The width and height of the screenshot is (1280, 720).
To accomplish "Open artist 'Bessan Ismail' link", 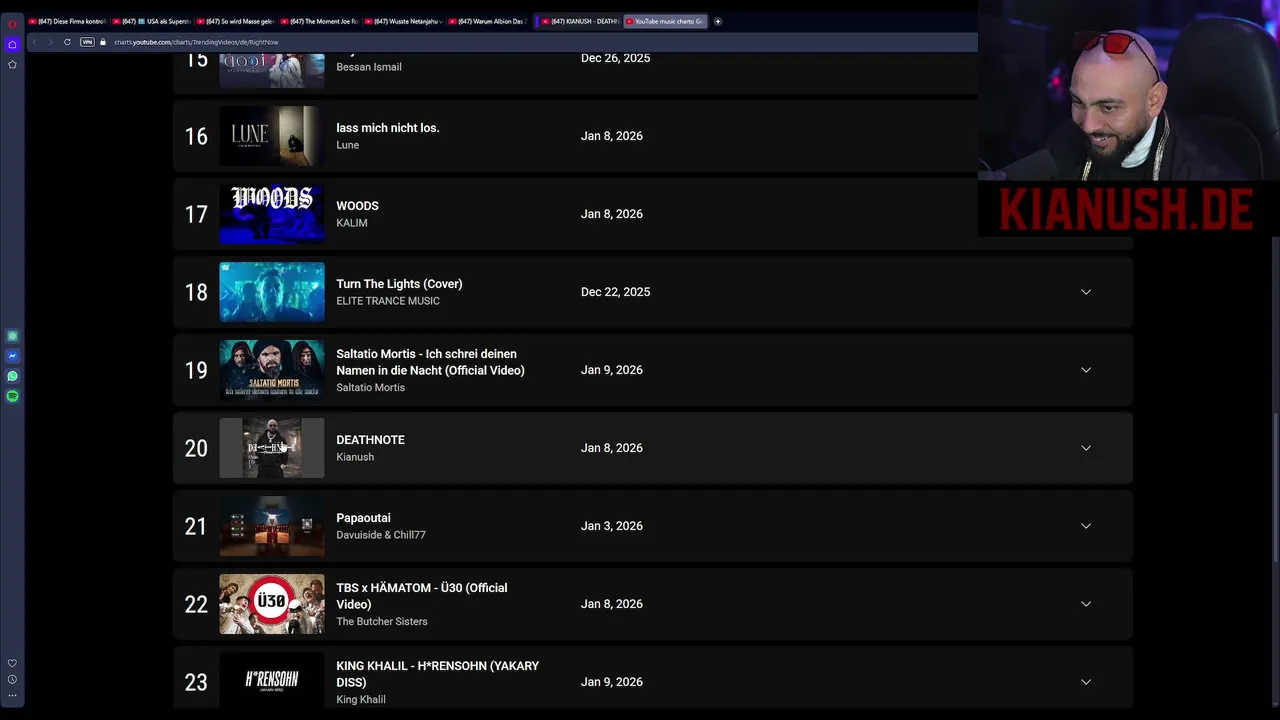I will tap(369, 67).
